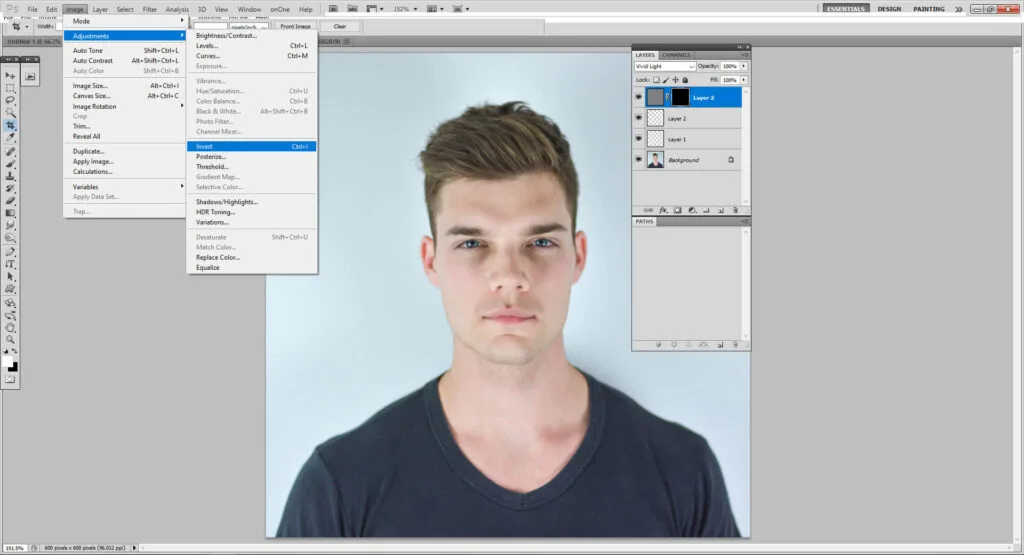Open the Fill slider arrow

744,80
